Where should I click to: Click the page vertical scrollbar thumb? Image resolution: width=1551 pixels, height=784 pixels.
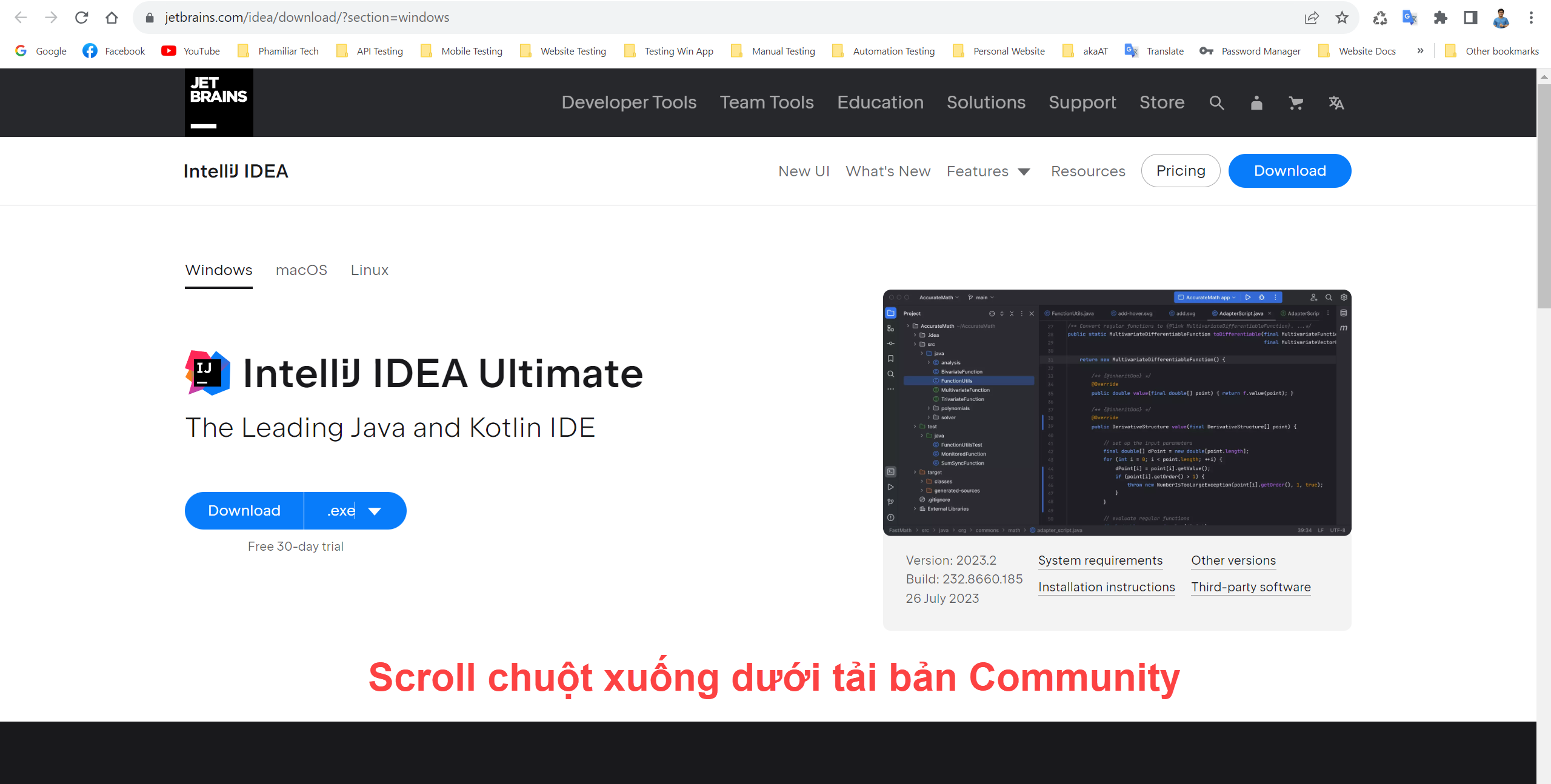click(1544, 197)
